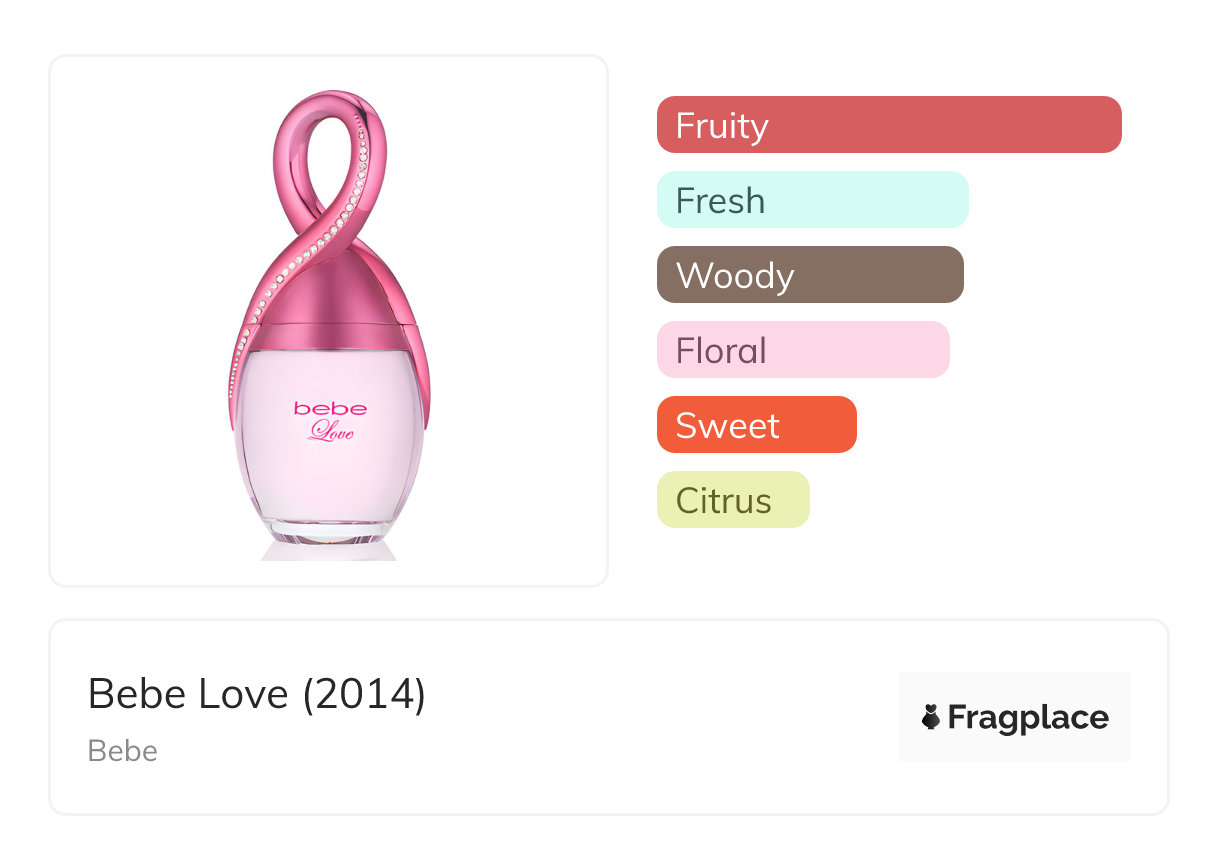Click the gray Bebe brand name subtitle
Image resolution: width=1218 pixels, height=864 pixels.
point(123,751)
